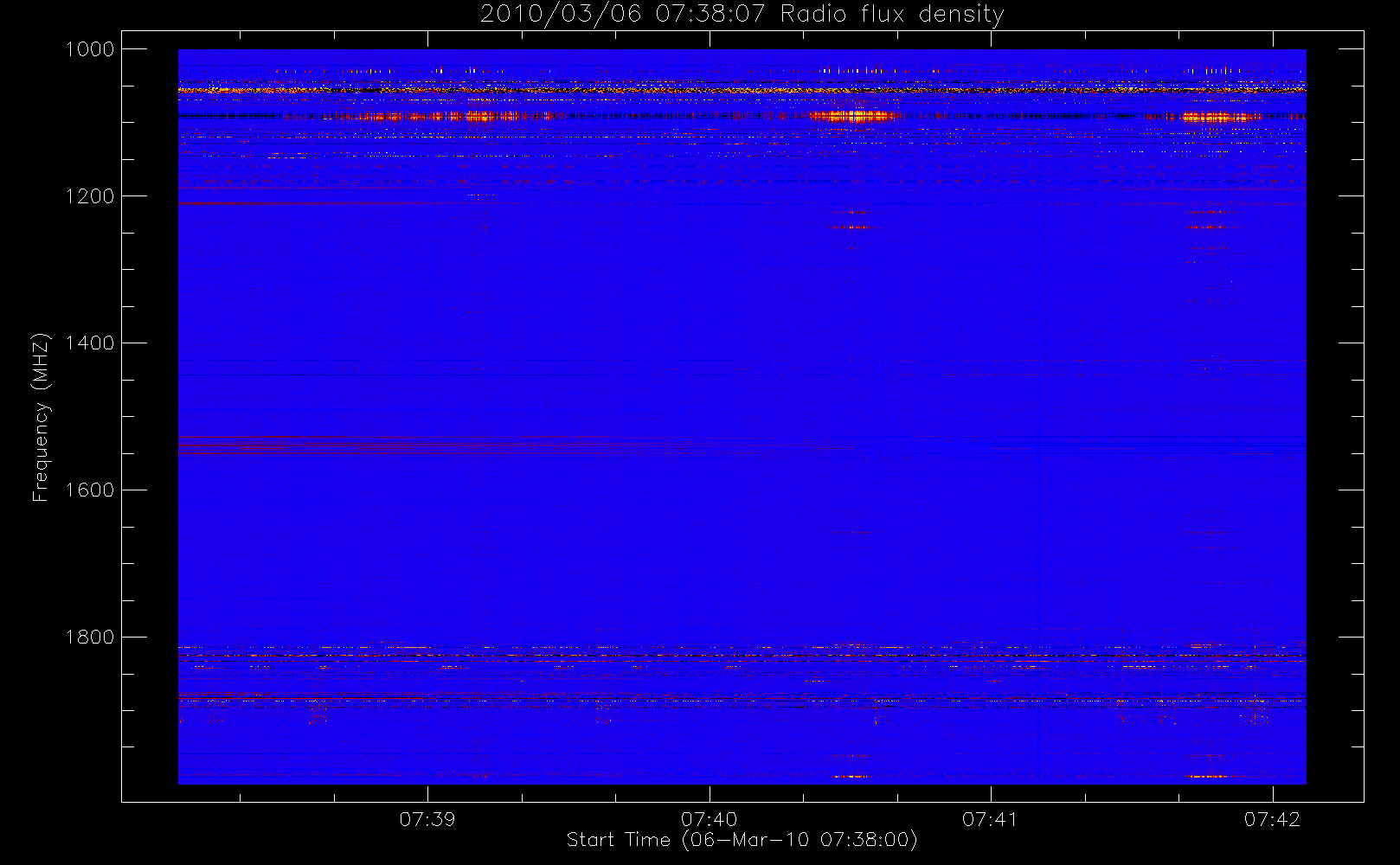Image resolution: width=1400 pixels, height=865 pixels.
Task: Click the 07:40 time tick label
Action: coord(710,819)
